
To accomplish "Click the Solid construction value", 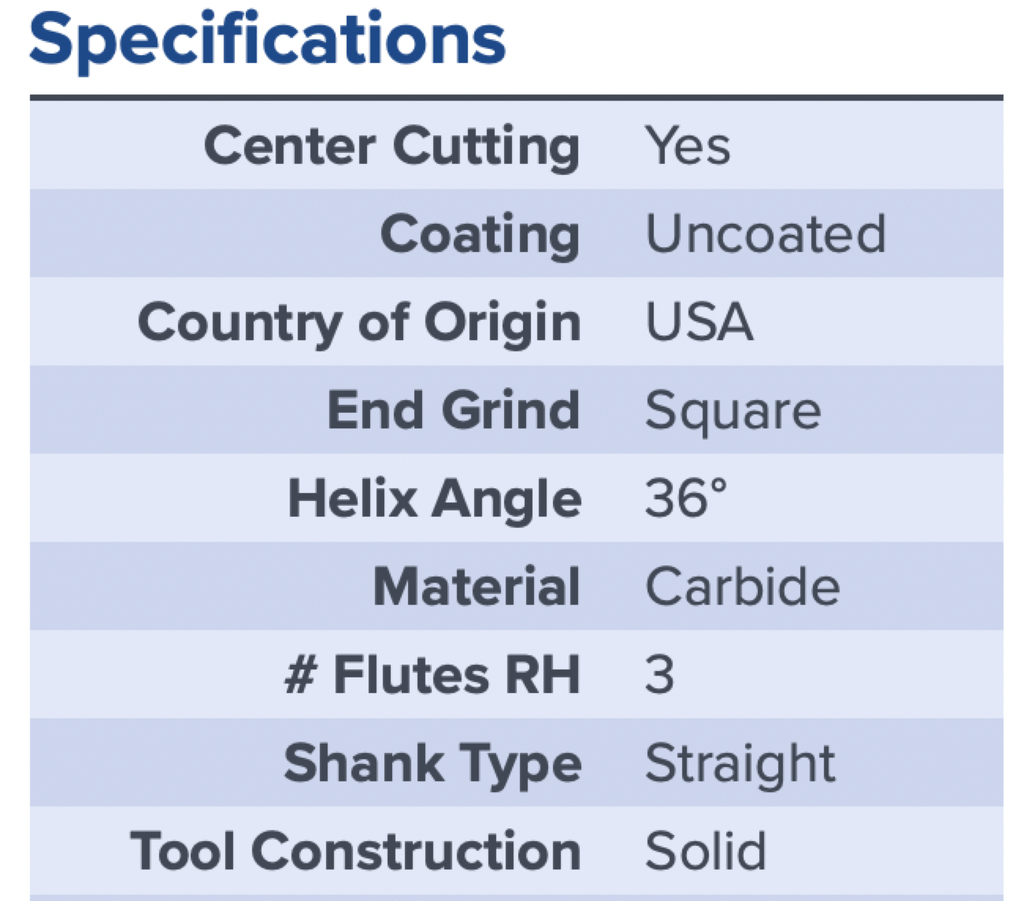I will coord(705,851).
